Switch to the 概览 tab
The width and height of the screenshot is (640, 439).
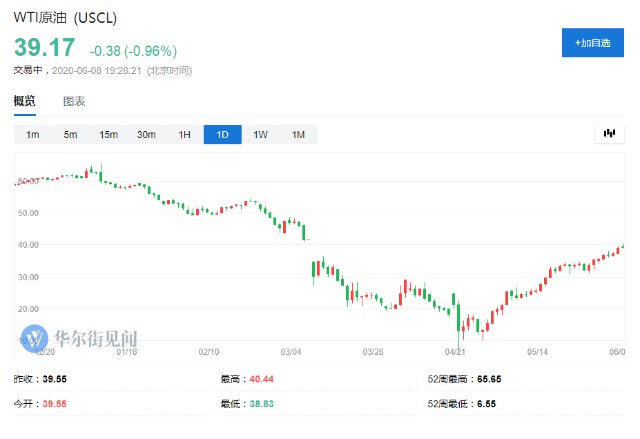pos(24,101)
